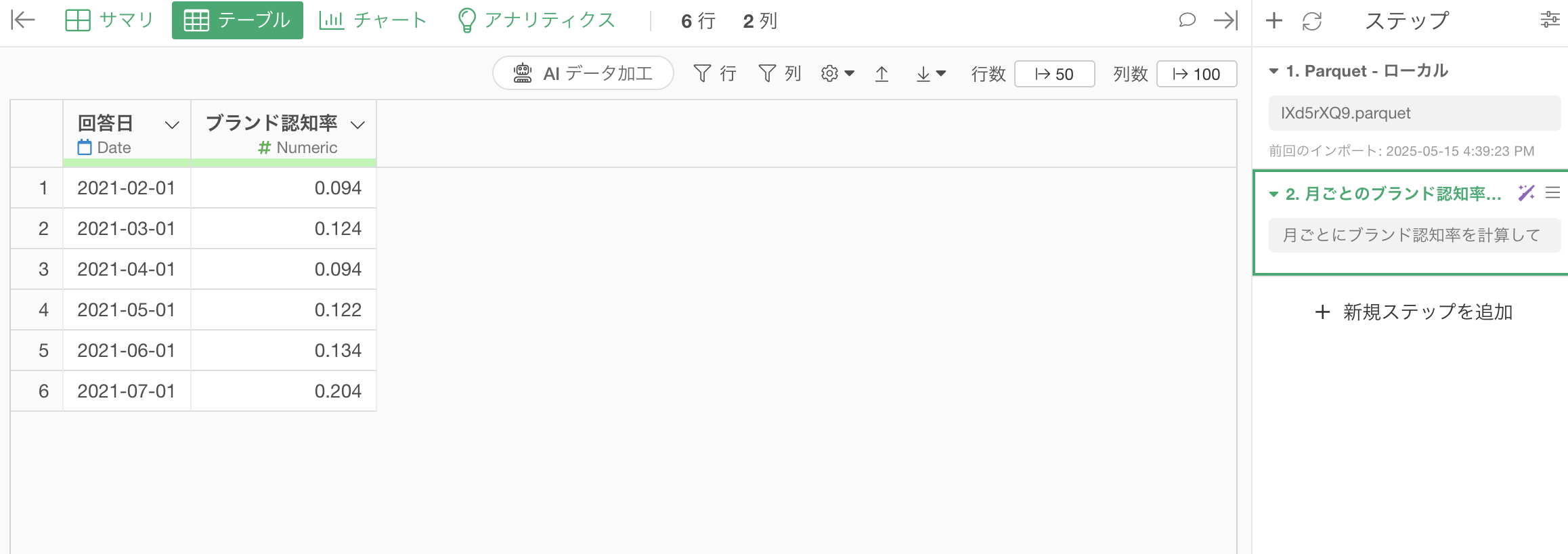Select value 0.204 in row 6
1568x554 pixels.
(284, 391)
